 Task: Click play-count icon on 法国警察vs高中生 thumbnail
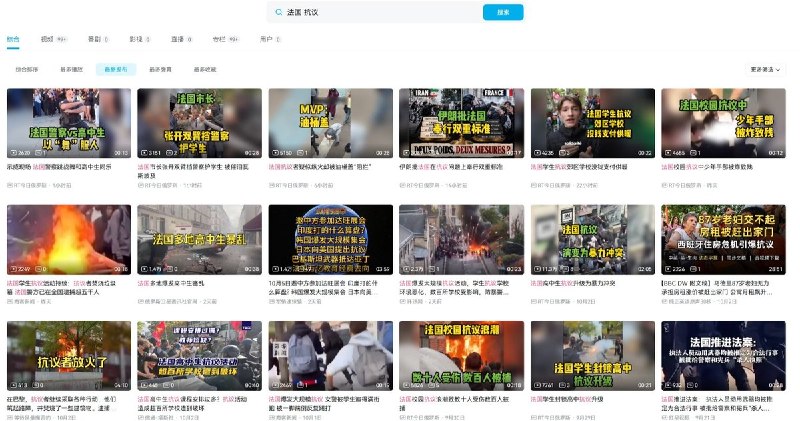(x=15, y=153)
